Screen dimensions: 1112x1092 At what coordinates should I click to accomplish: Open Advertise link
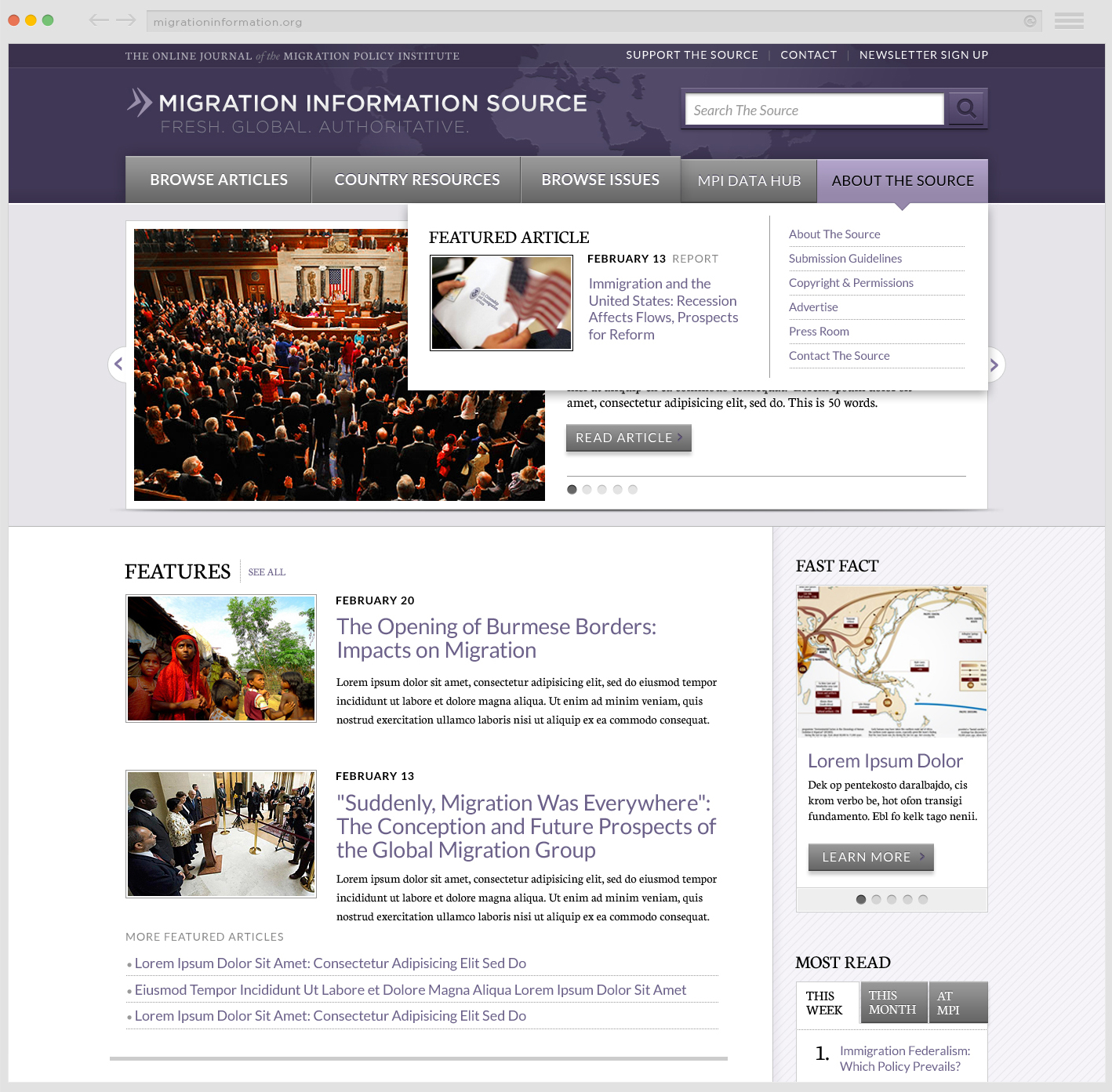click(x=813, y=307)
